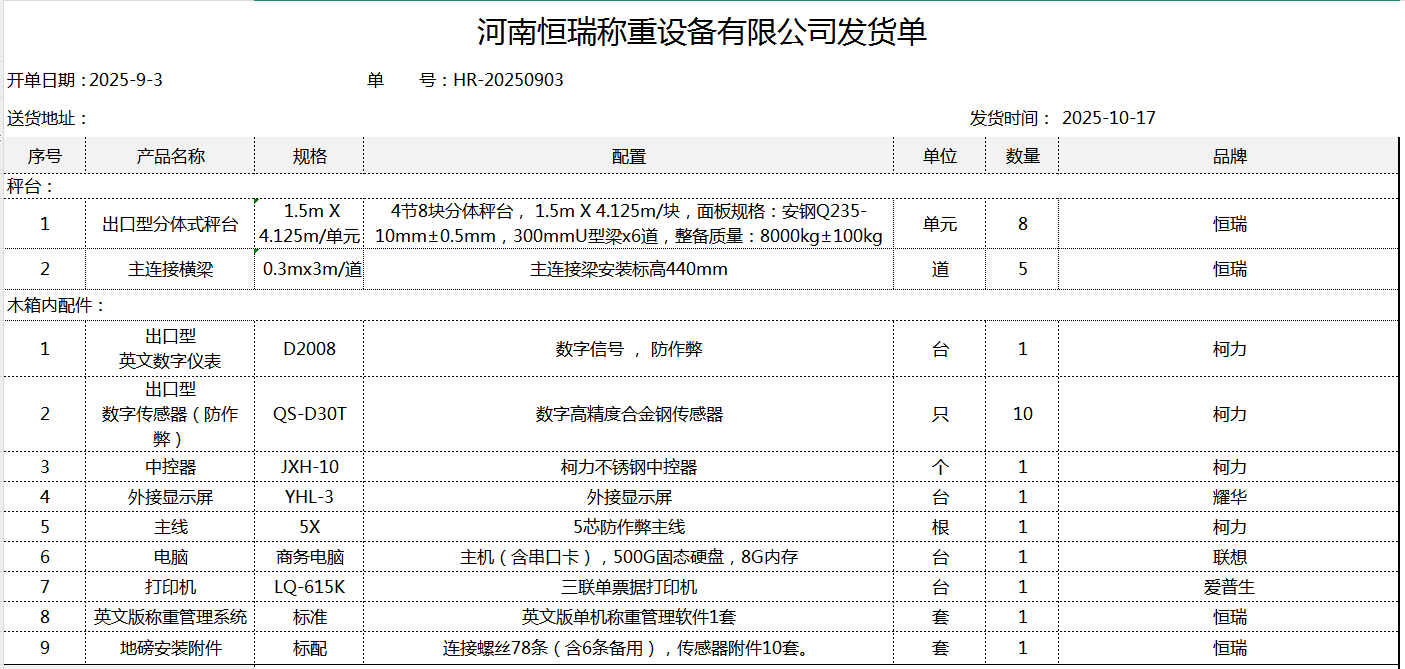Select the 开单日期 2025-9-3 cell
The image size is (1405, 669).
click(85, 81)
